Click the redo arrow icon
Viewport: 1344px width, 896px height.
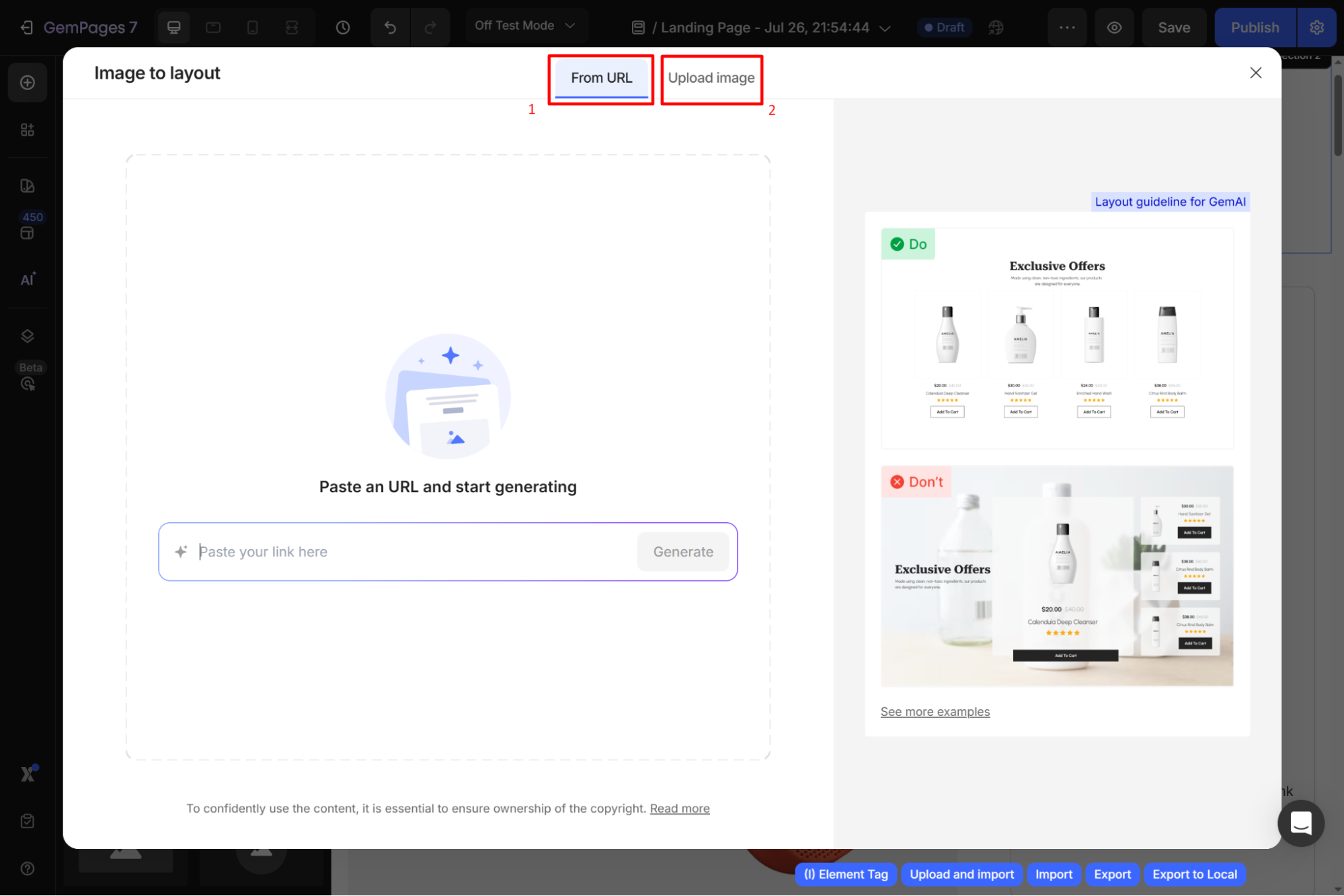click(430, 28)
